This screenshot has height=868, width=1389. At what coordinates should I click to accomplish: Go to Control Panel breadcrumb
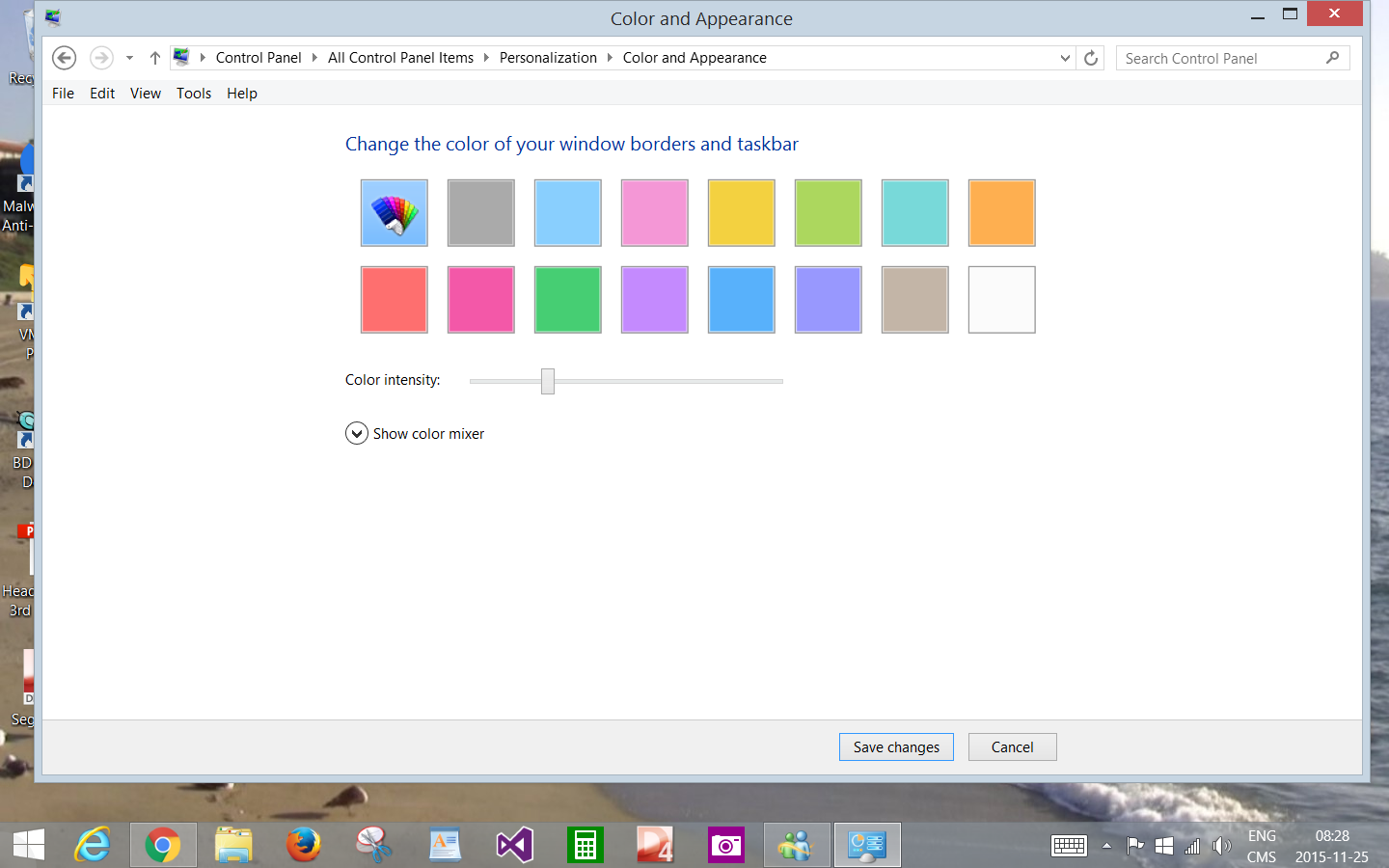259,58
